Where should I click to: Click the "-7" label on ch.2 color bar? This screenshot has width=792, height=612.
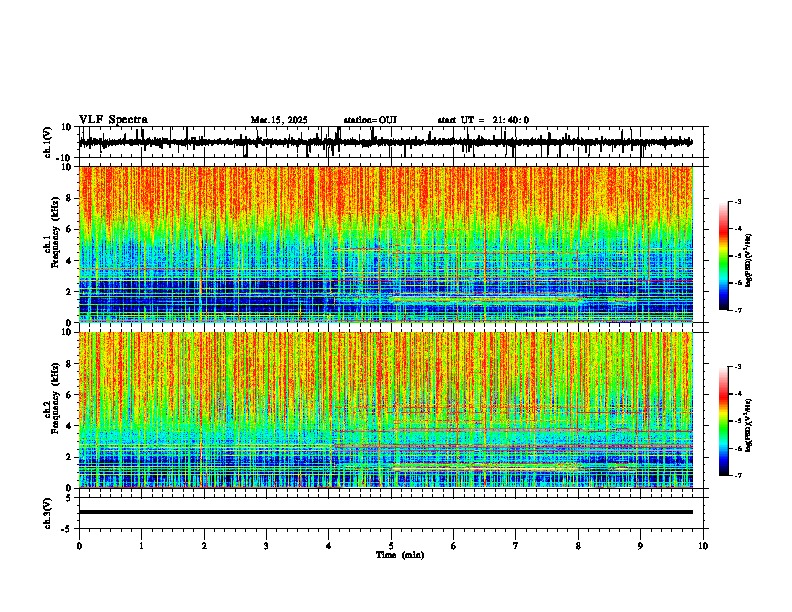click(737, 475)
